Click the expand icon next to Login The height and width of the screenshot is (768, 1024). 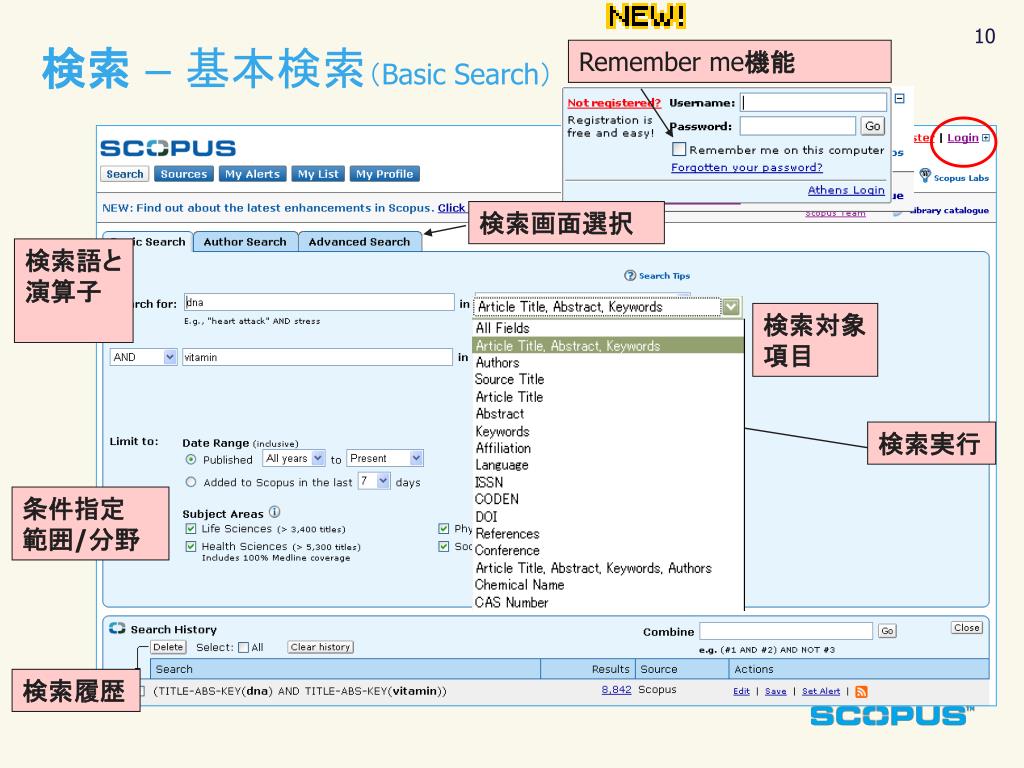coord(985,138)
